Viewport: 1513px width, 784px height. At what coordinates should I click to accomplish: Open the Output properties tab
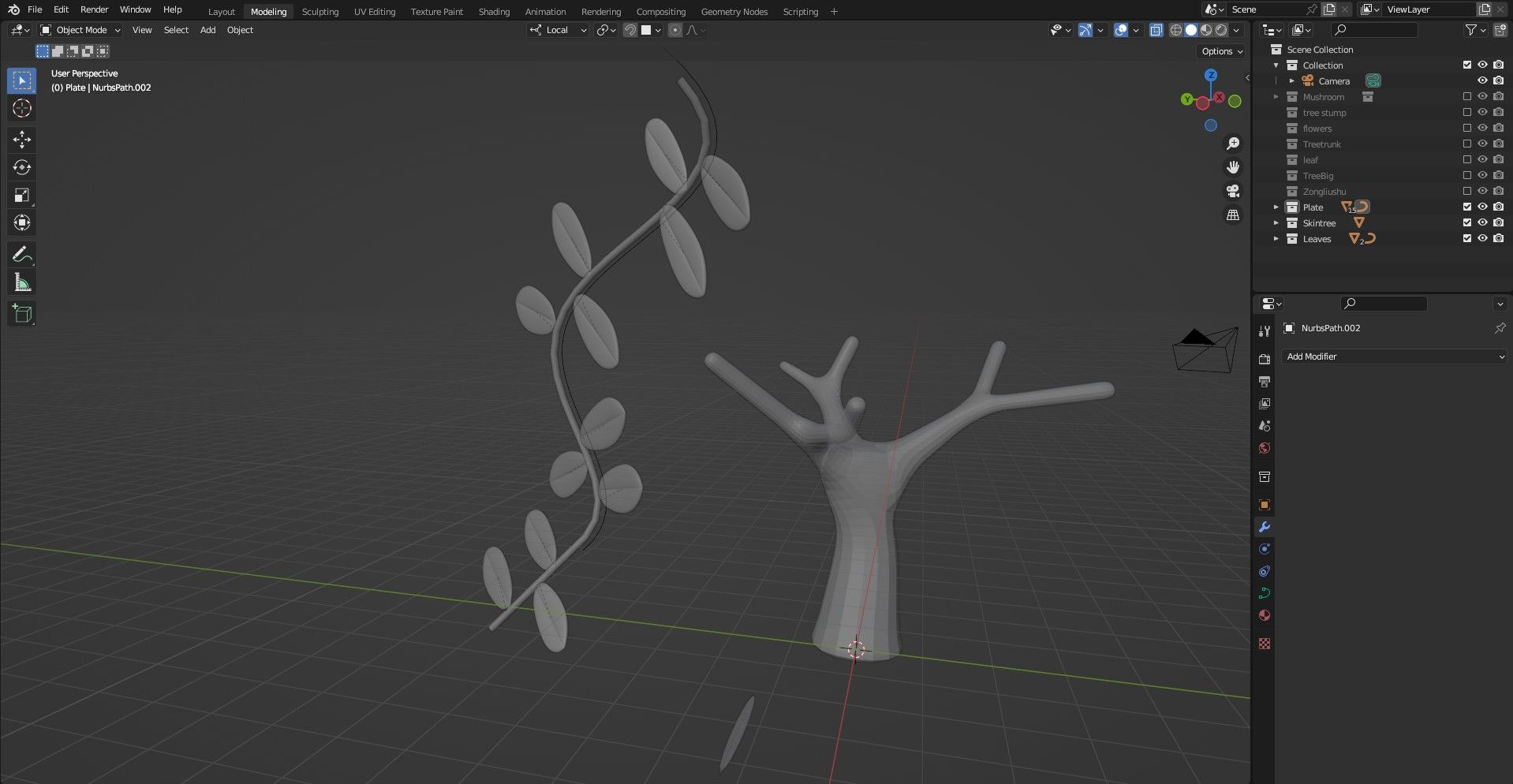[1265, 381]
